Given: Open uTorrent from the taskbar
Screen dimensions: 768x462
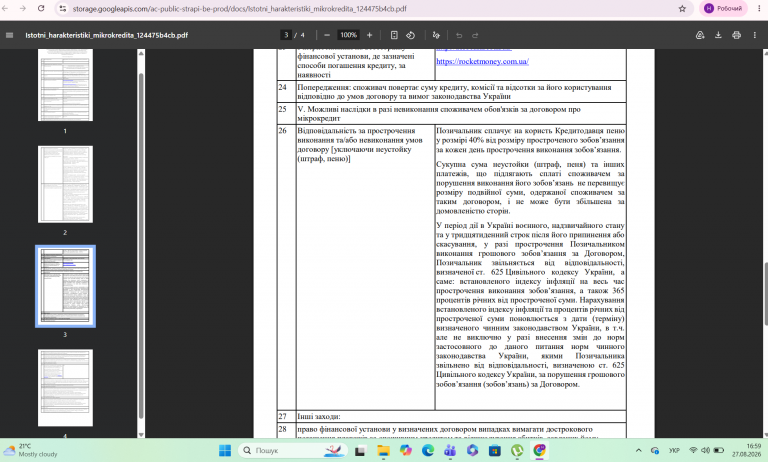Looking at the screenshot, I should coord(517,450).
